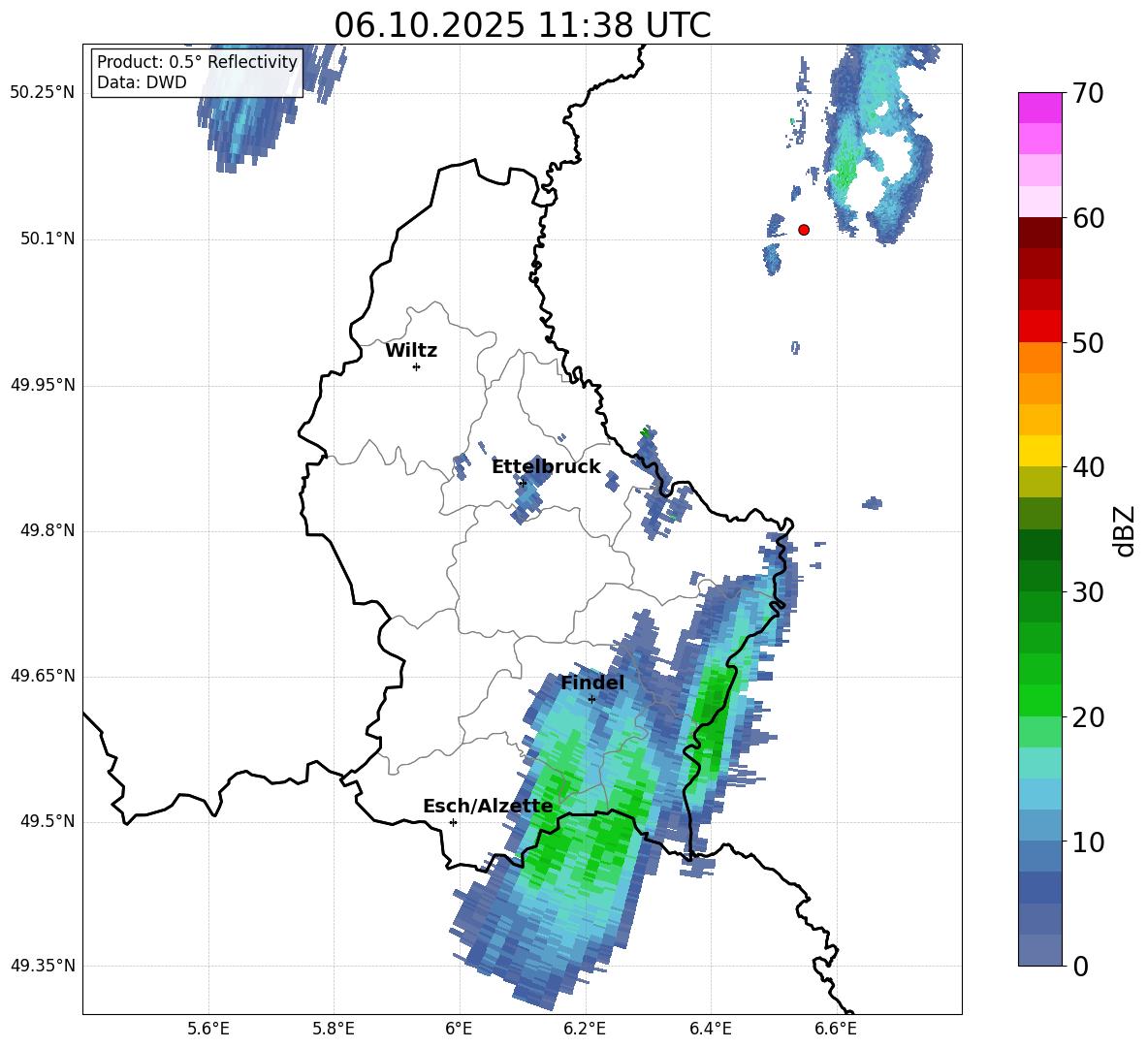Click the Wiltz city label
The height and width of the screenshot is (1048, 1148).
[x=411, y=351]
